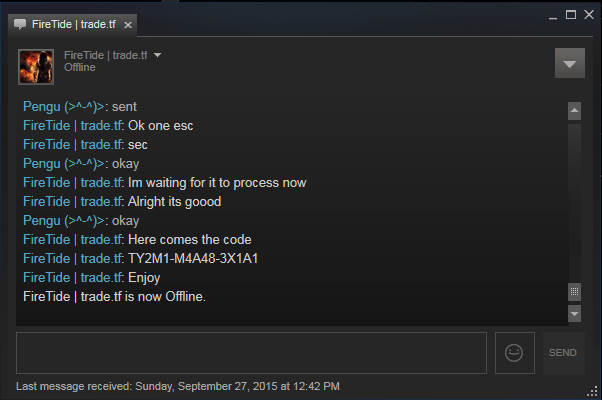Click Pengu's name on the 'sent' message
This screenshot has height=400, width=602.
(x=64, y=107)
